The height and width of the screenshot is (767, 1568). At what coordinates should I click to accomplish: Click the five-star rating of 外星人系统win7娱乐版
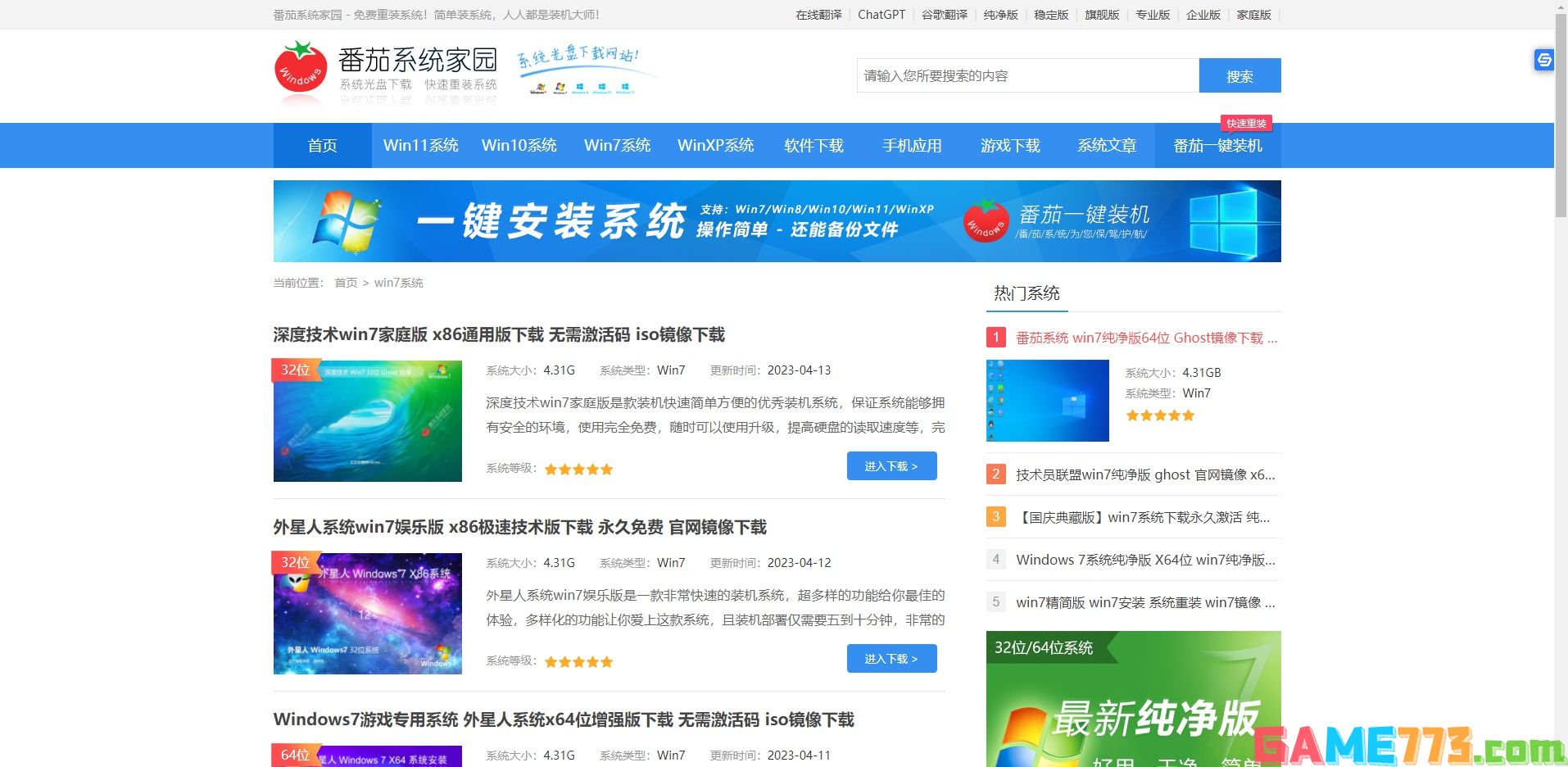click(x=578, y=662)
